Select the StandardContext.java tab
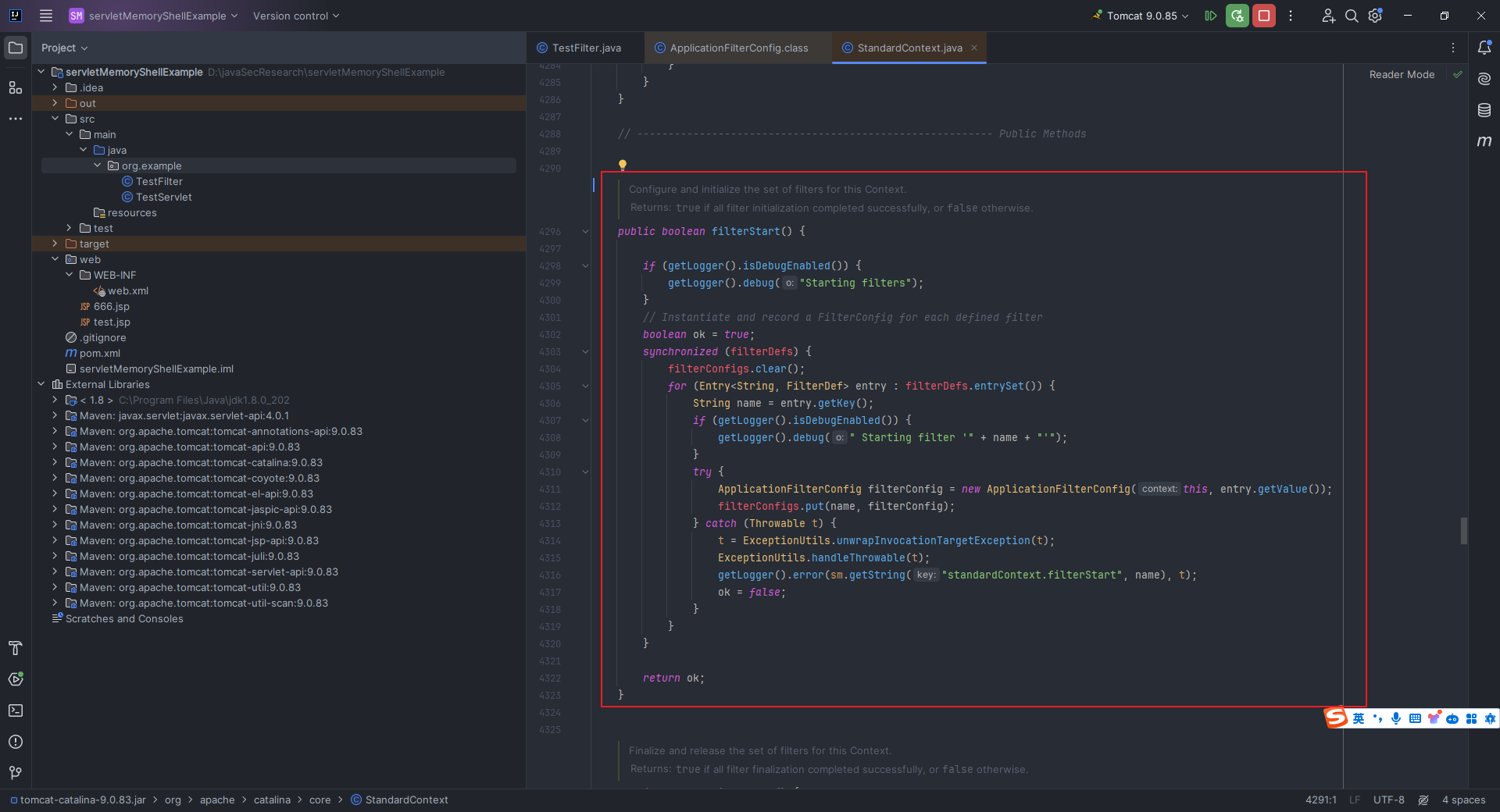 tap(909, 48)
